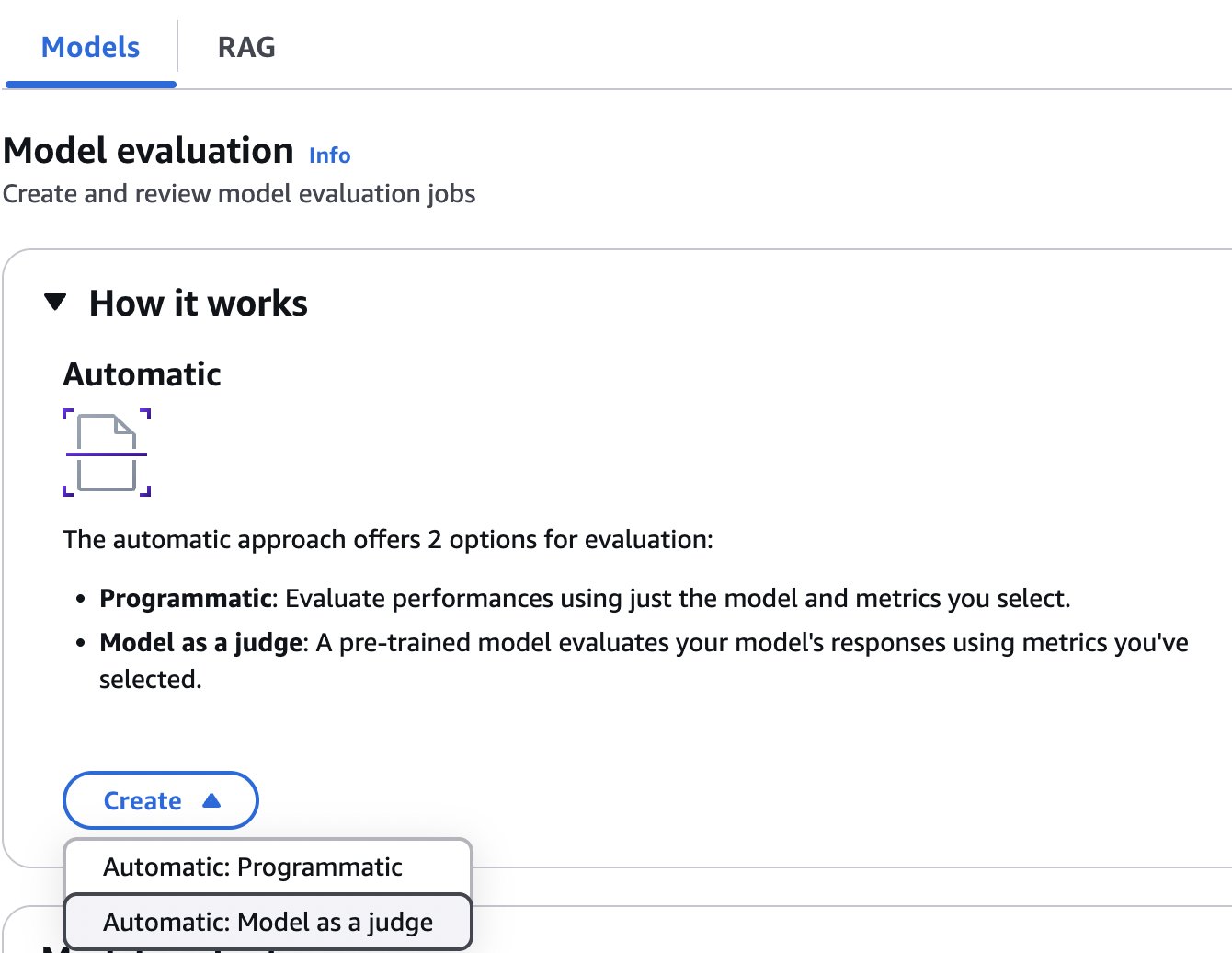The width and height of the screenshot is (1232, 953).
Task: Click the Evaluate performances description text
Action: (678, 599)
